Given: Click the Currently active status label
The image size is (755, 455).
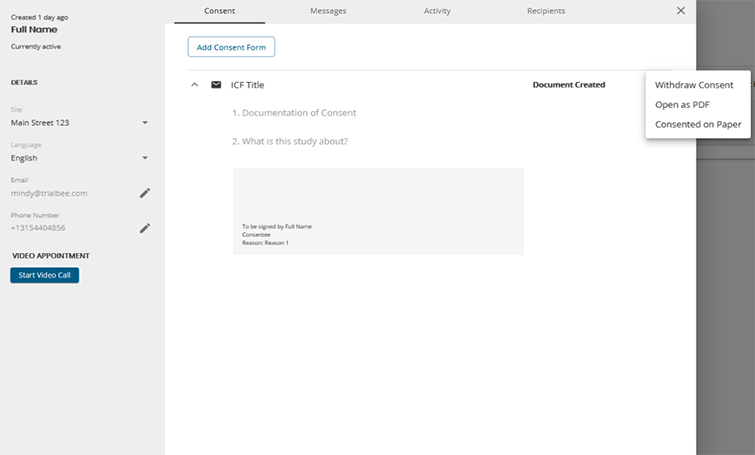Looking at the screenshot, I should coord(36,47).
